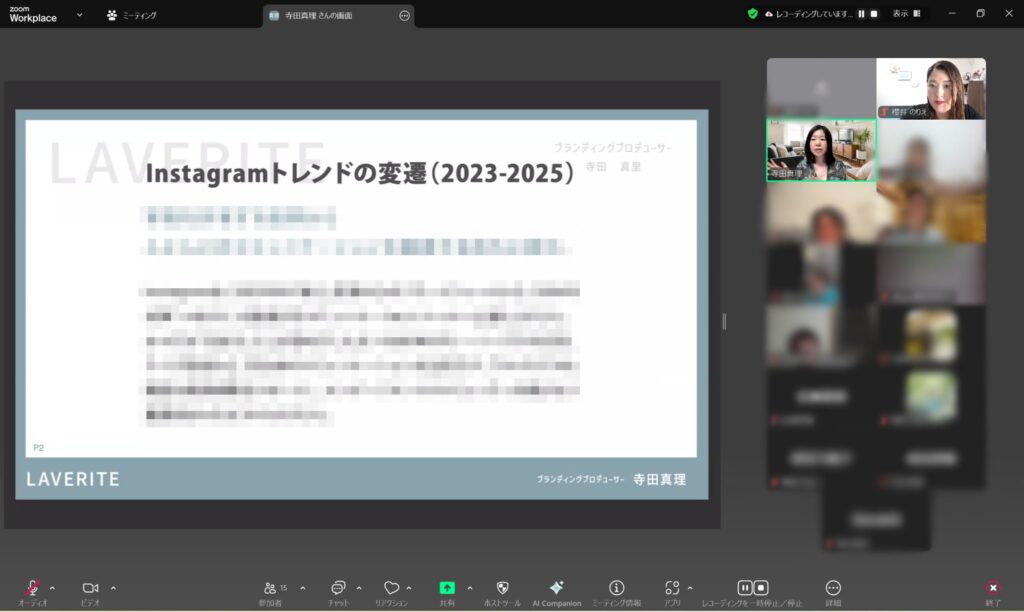Open the apps icon in toolbar
This screenshot has width=1024, height=612.
pyautogui.click(x=672, y=588)
